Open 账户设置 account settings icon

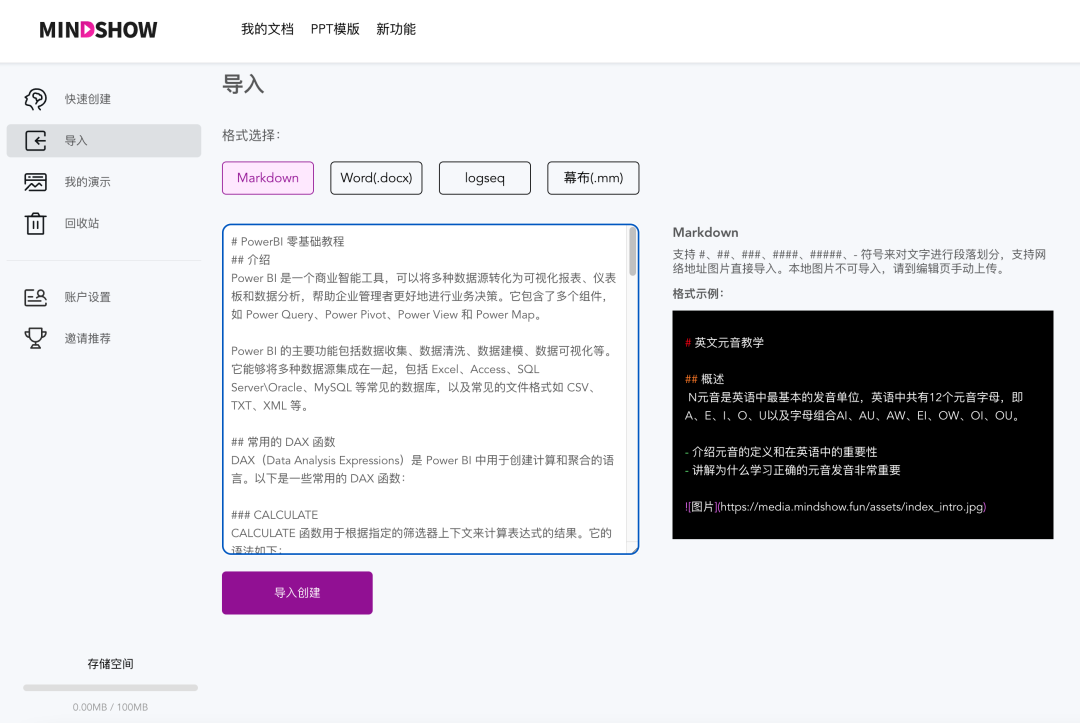coord(34,297)
